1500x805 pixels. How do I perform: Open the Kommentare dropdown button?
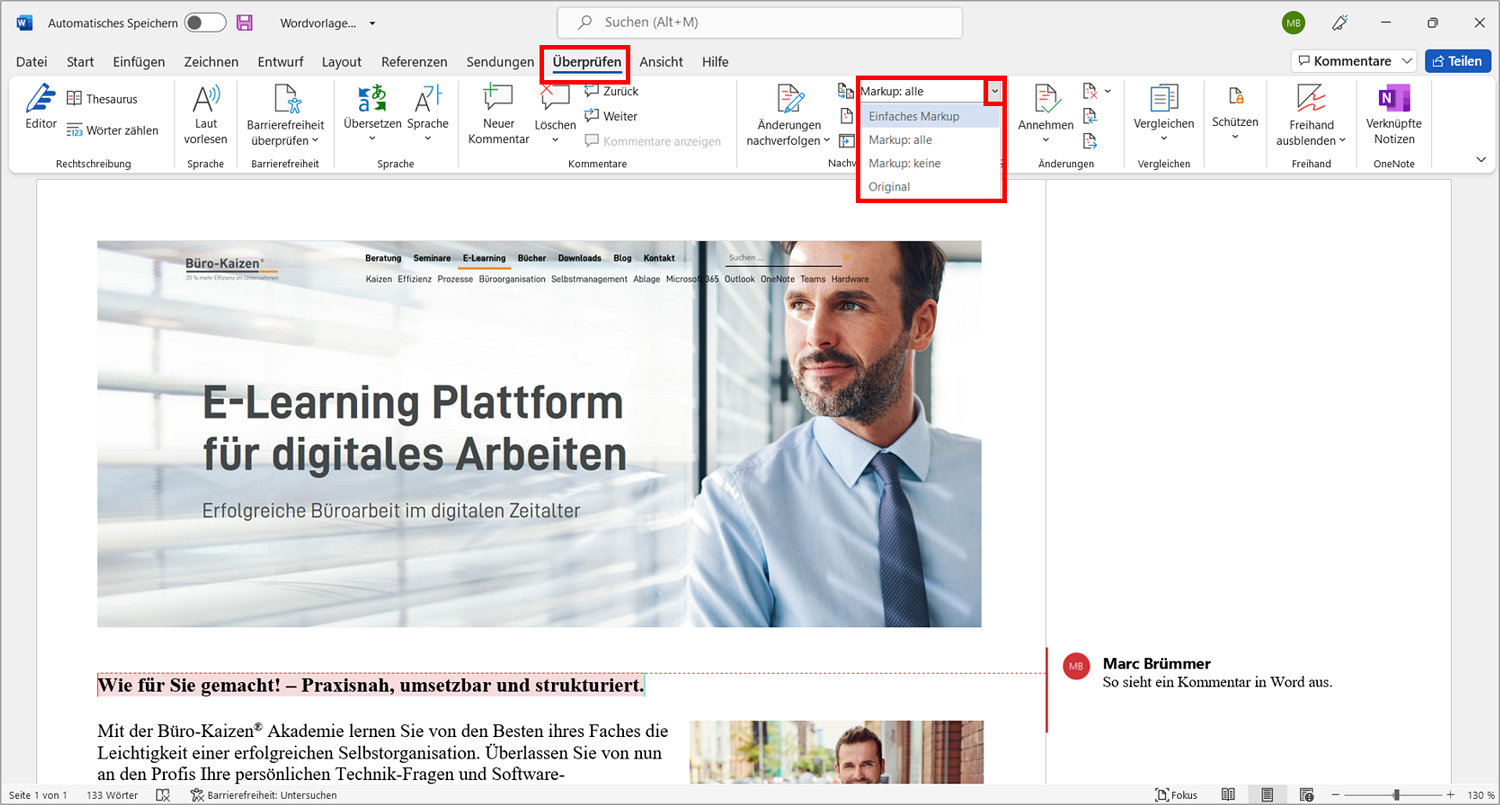(x=1354, y=61)
